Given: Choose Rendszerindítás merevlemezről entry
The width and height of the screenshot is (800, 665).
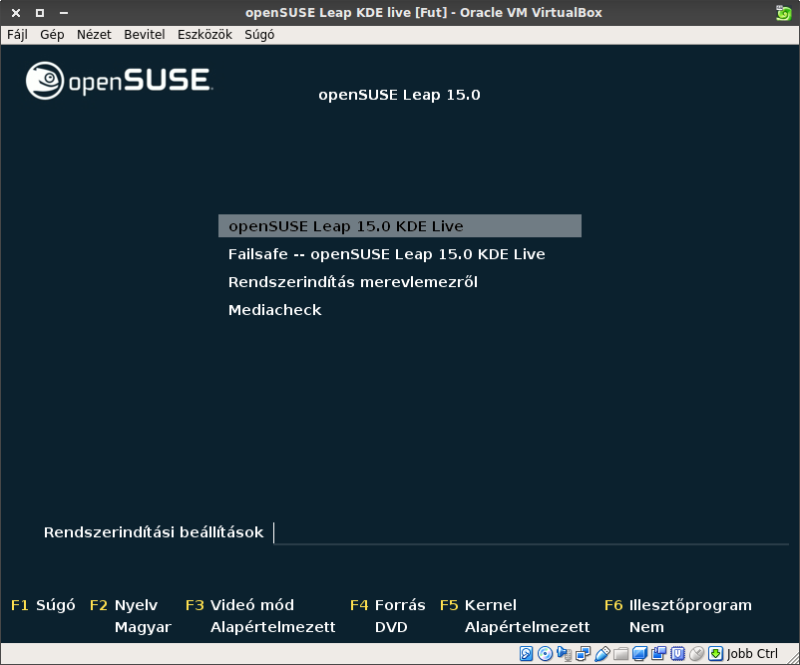Looking at the screenshot, I should click(353, 282).
